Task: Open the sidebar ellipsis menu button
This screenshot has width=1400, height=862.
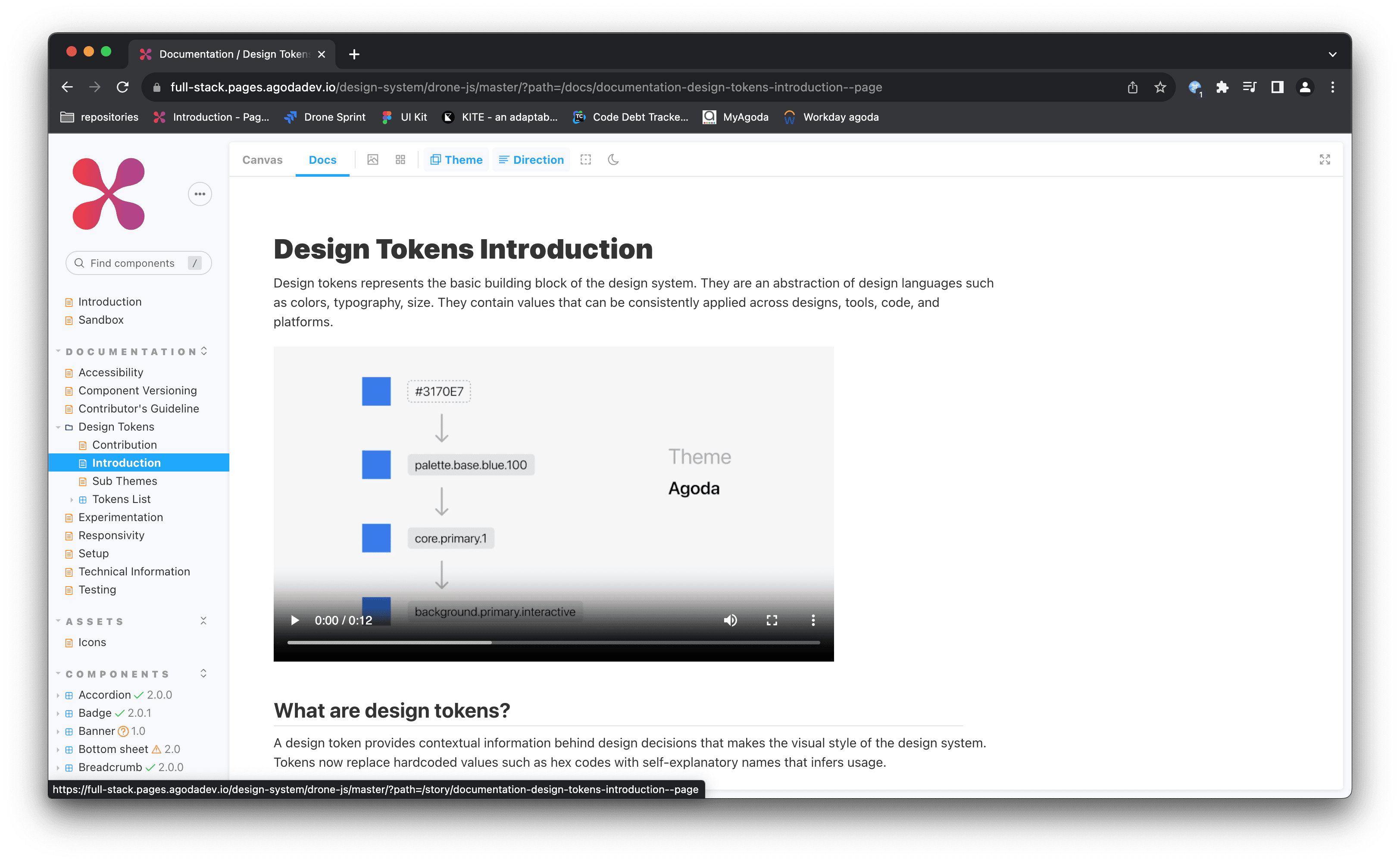Action: point(200,194)
